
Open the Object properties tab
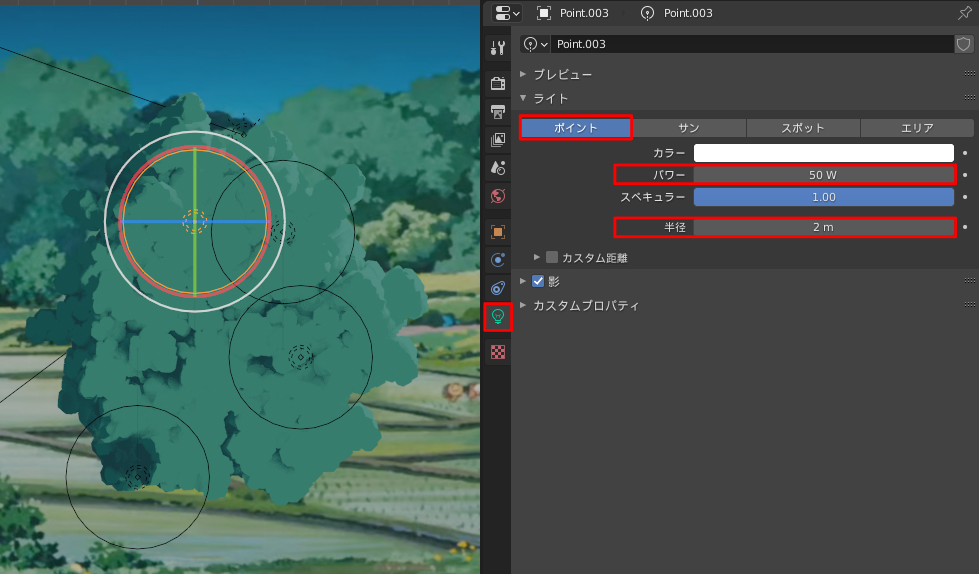coord(498,232)
